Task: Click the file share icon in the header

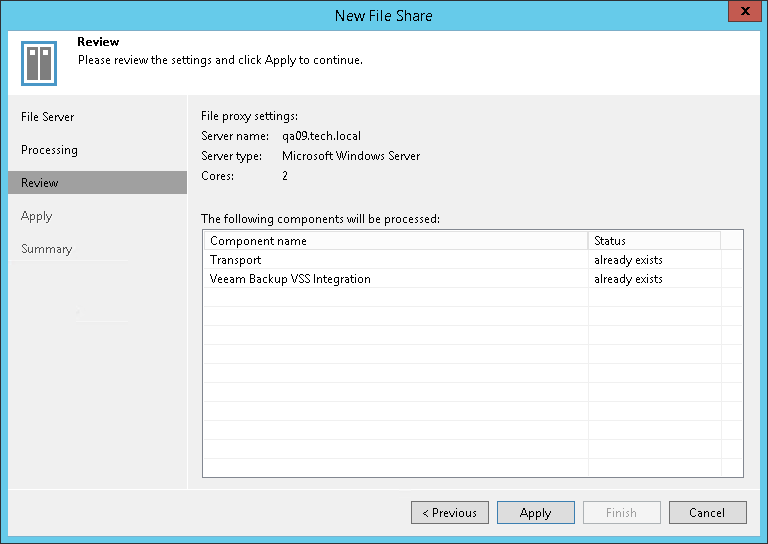Action: tap(39, 63)
